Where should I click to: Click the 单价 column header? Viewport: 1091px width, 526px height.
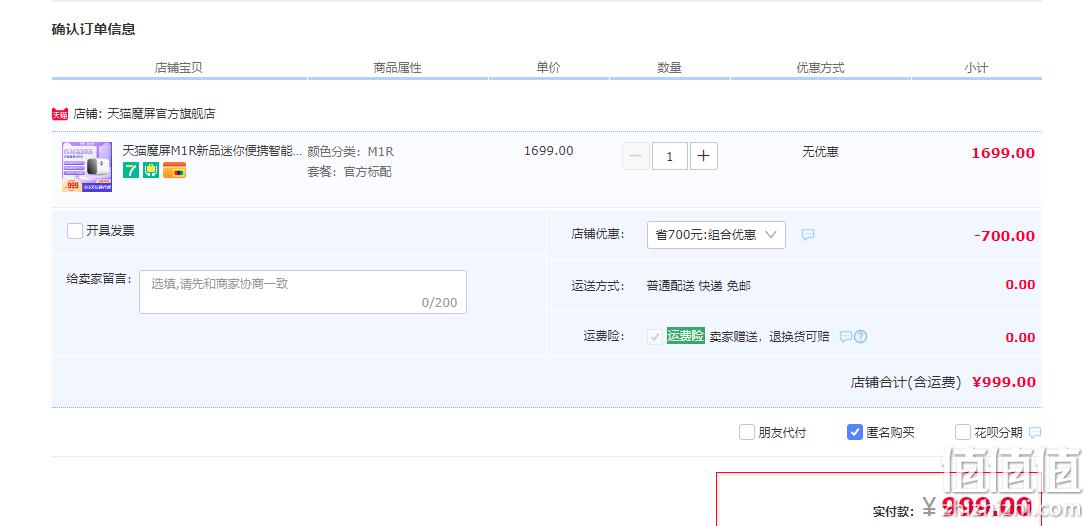548,67
